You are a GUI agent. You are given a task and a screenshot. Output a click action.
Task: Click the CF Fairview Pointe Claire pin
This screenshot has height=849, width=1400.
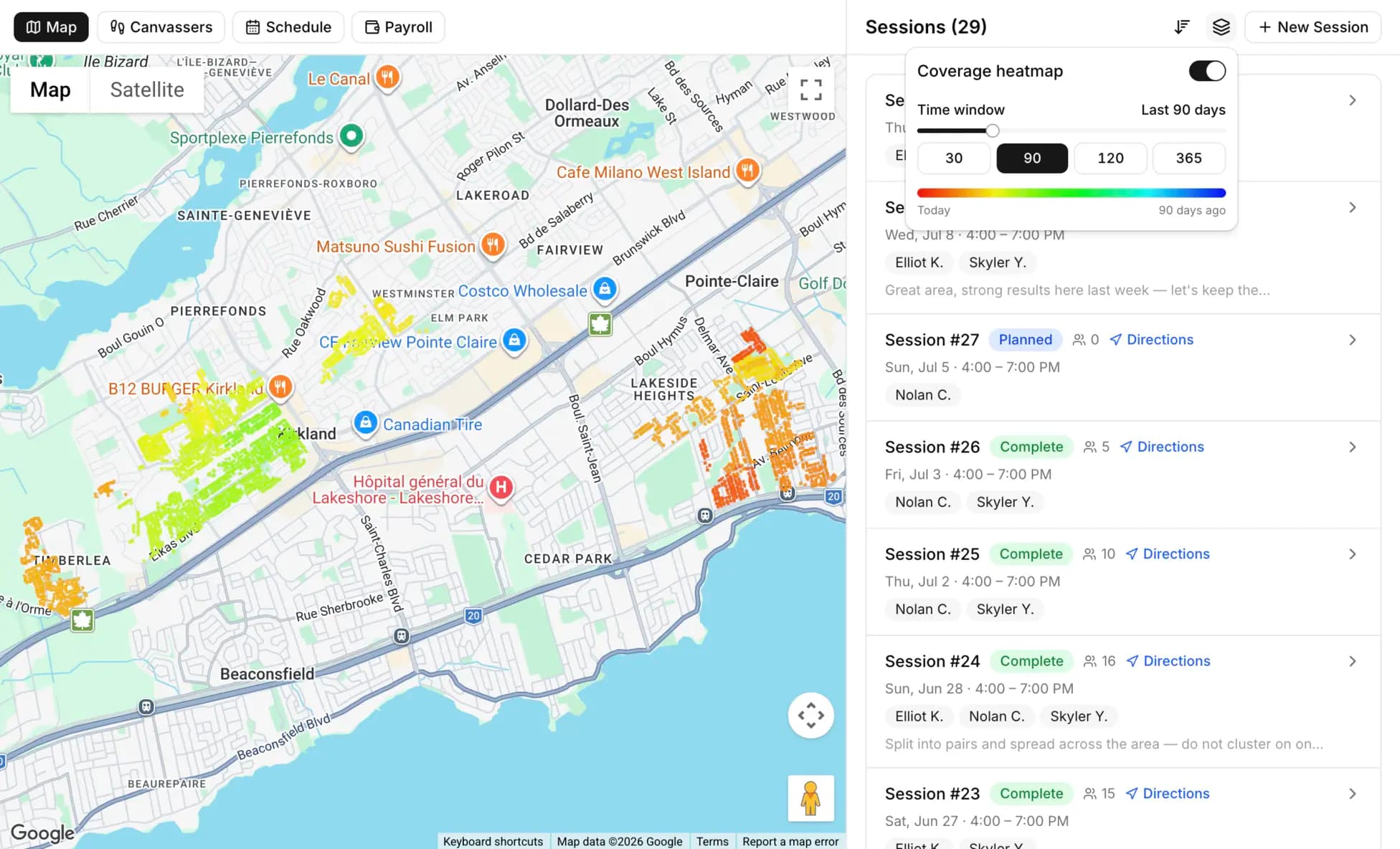(514, 341)
